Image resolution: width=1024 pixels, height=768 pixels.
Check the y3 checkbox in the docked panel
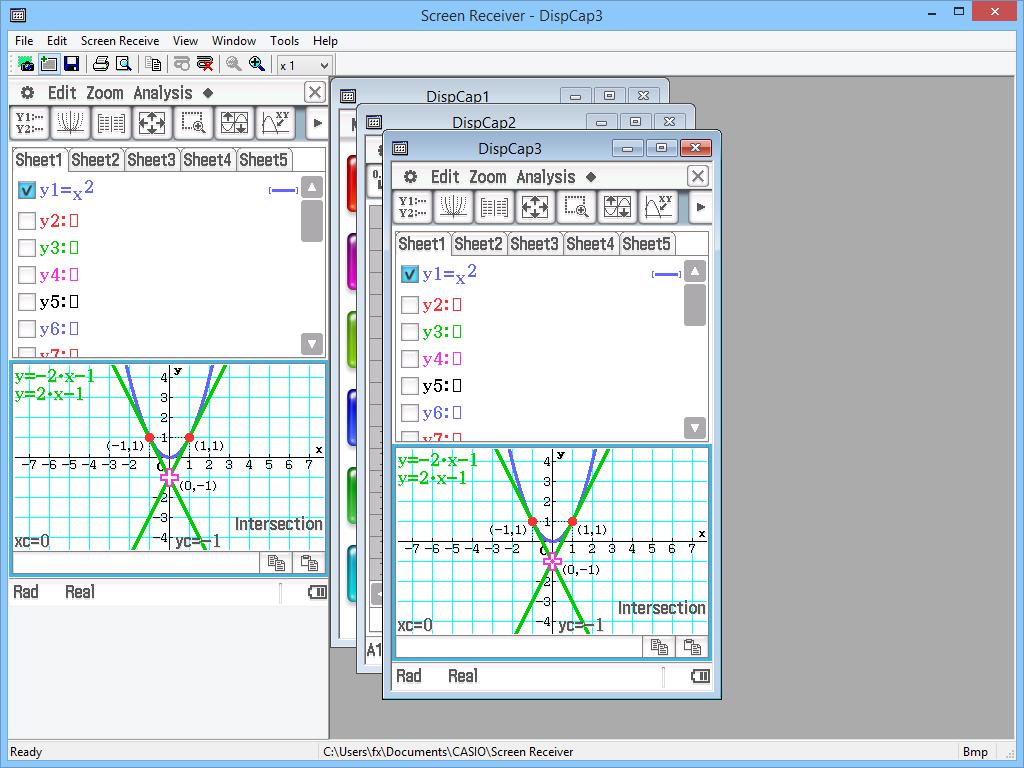coord(26,248)
